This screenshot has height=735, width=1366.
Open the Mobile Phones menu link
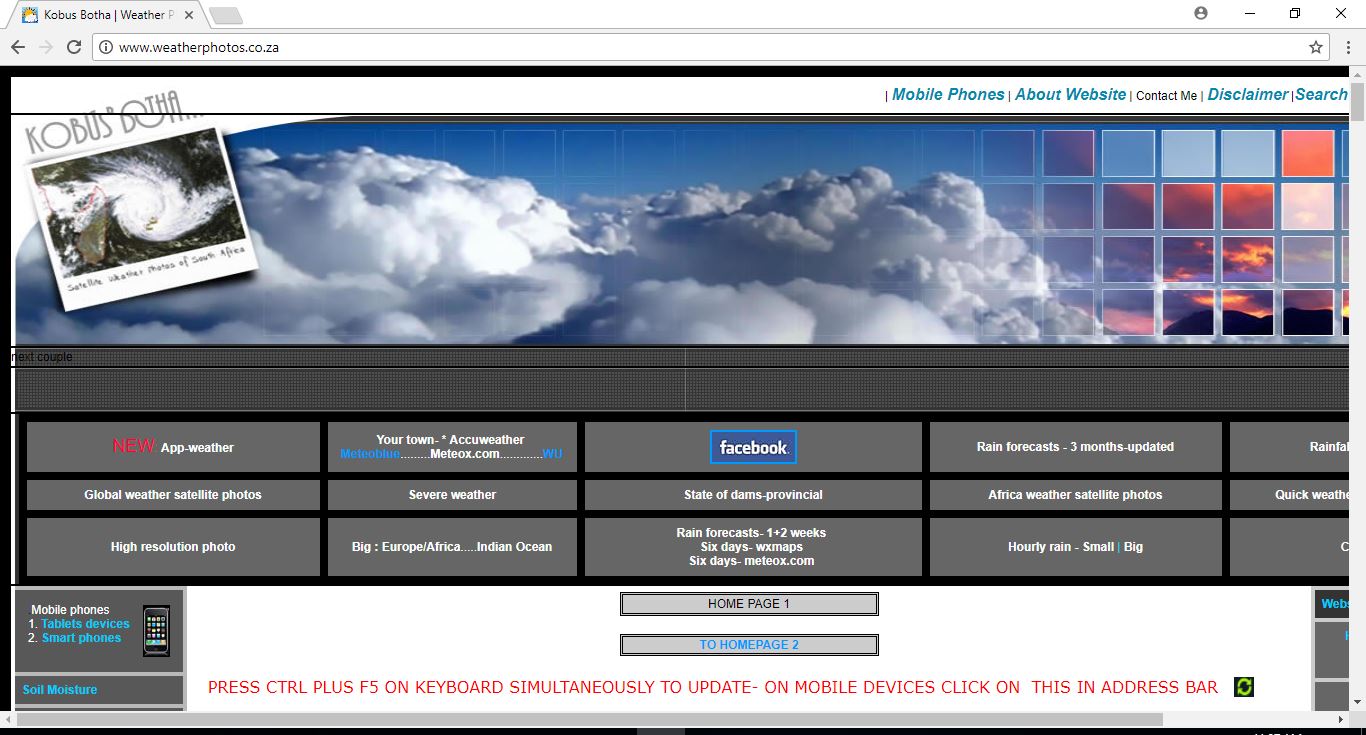click(x=948, y=94)
